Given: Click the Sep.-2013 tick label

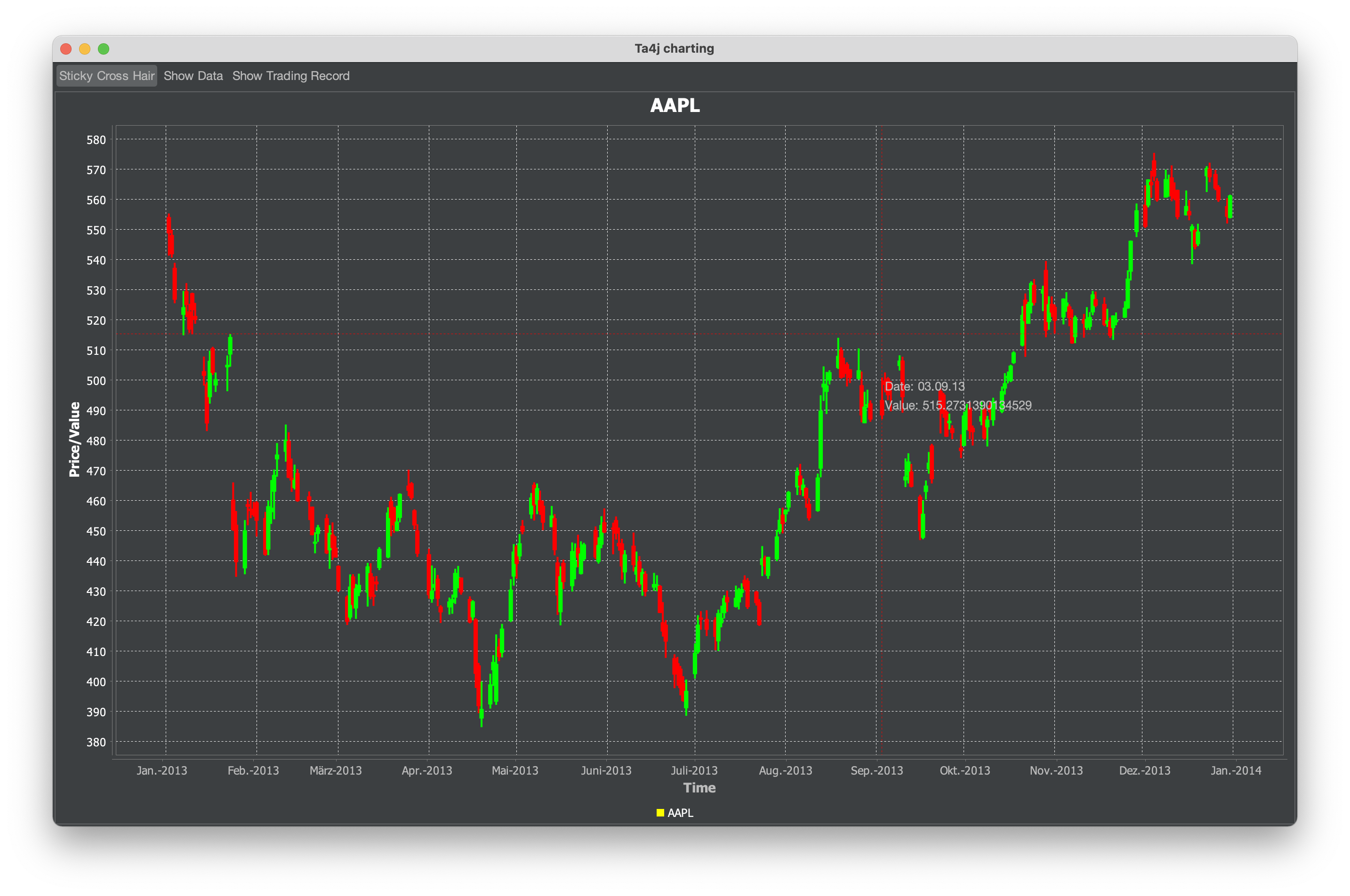Looking at the screenshot, I should click(876, 770).
